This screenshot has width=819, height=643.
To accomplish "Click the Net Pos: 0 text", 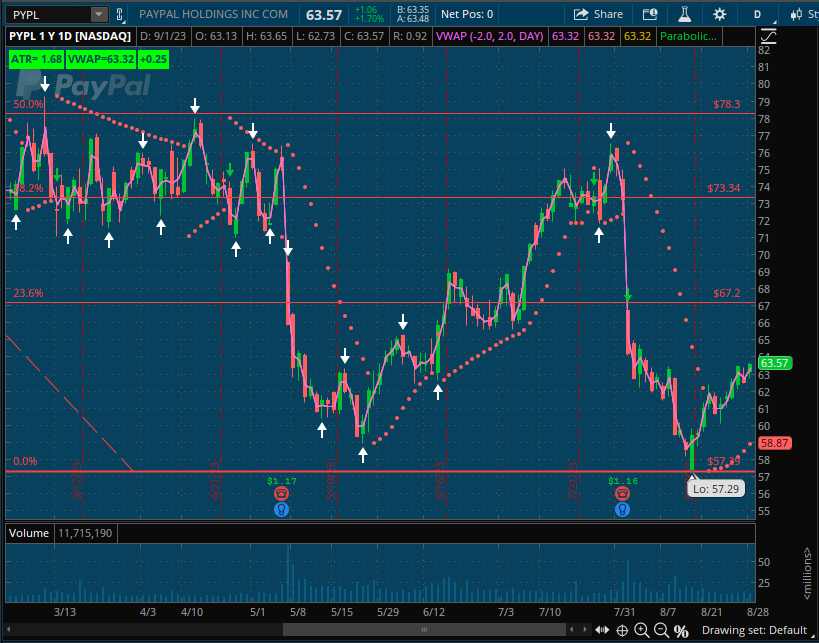I will pos(467,15).
